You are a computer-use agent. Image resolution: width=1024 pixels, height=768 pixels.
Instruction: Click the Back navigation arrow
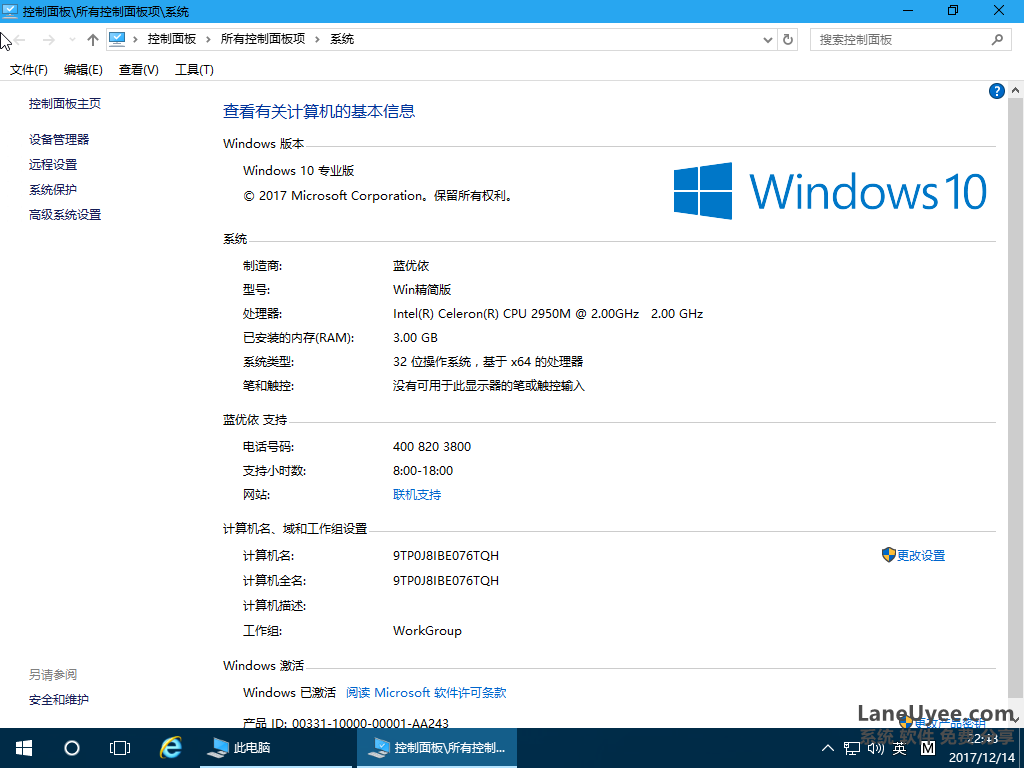tap(20, 40)
